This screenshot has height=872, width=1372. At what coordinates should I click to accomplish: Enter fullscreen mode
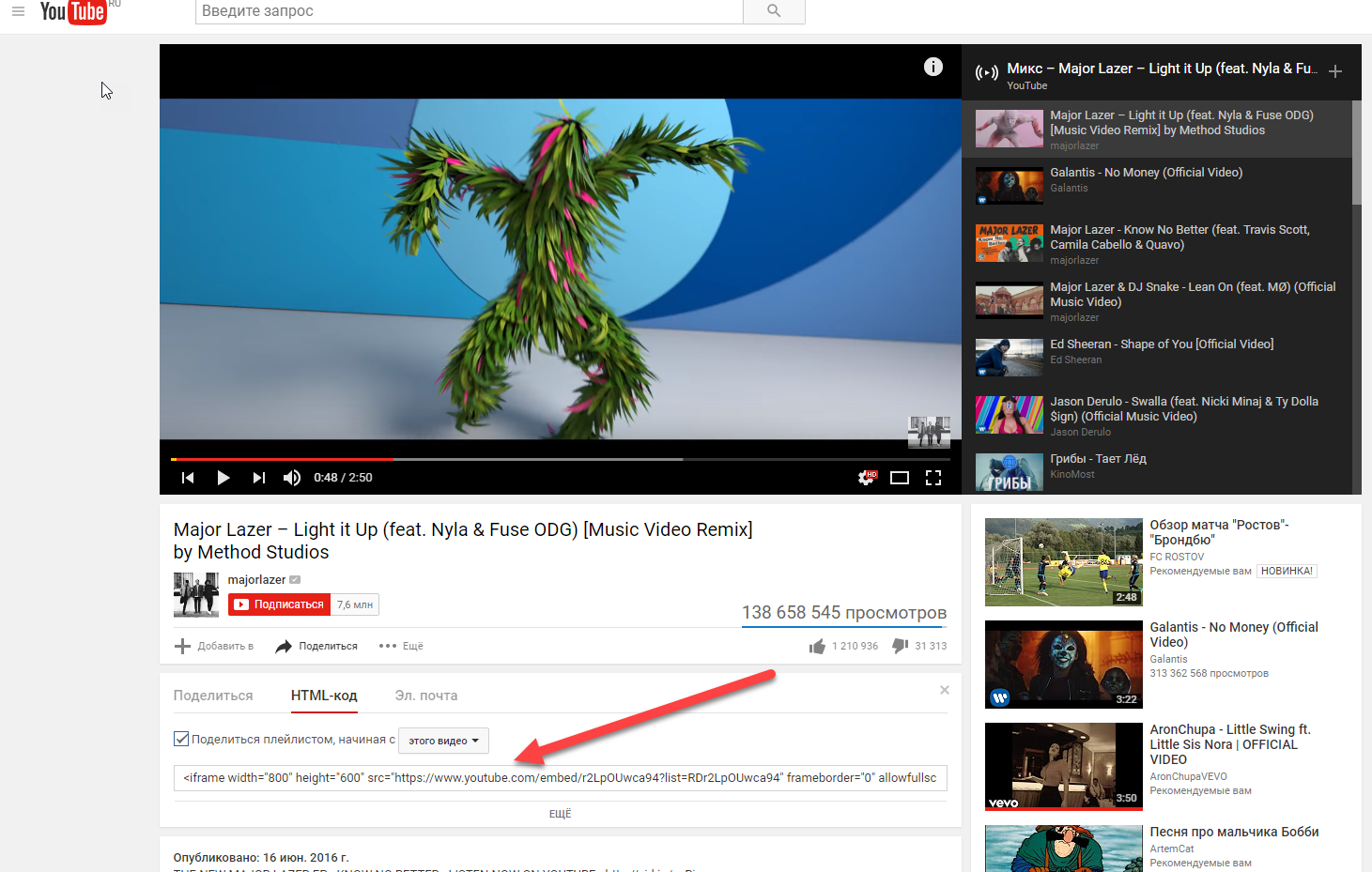click(x=933, y=478)
